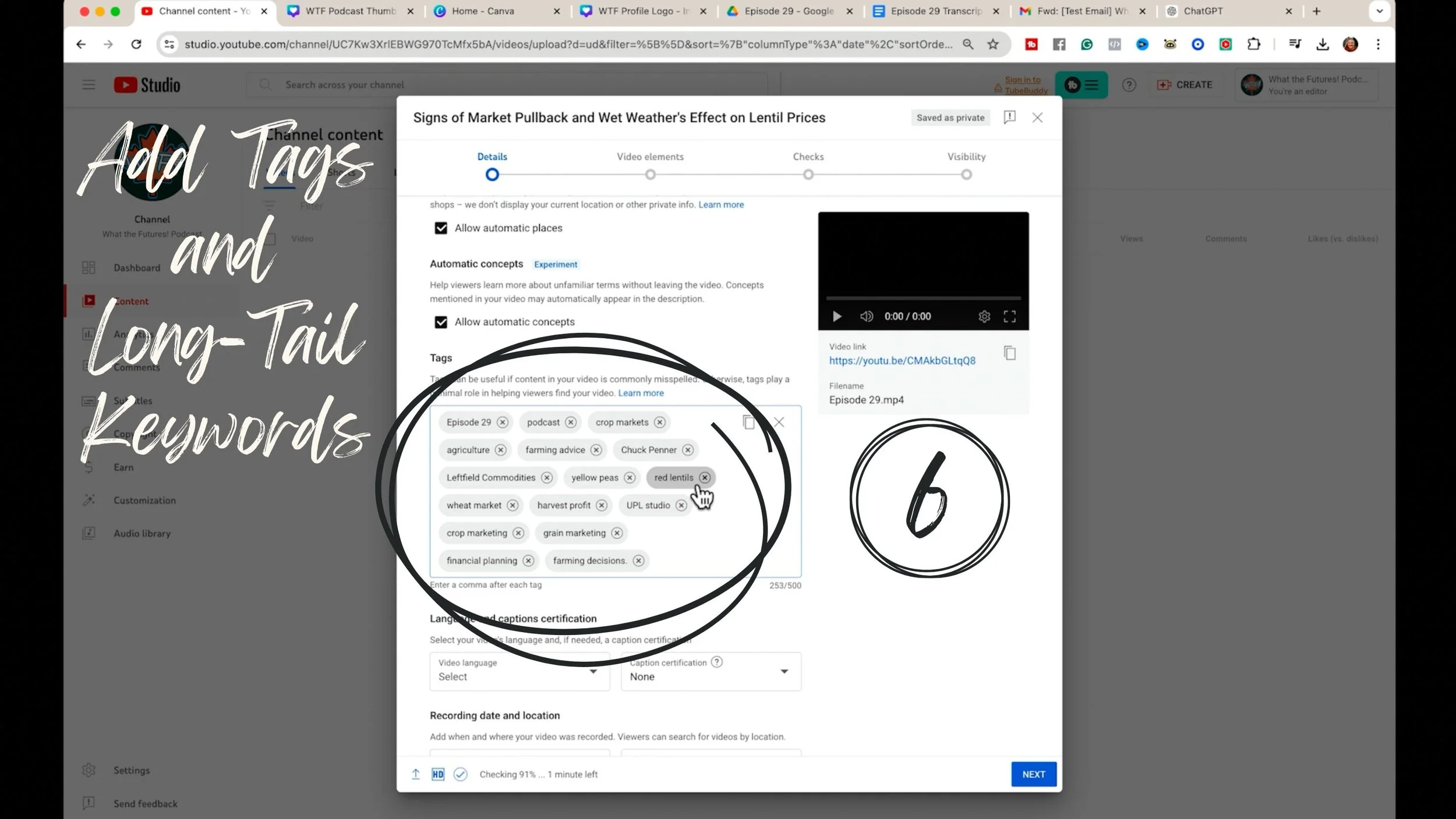Open the TubeBuddy menu button
The width and height of the screenshot is (1456, 819).
(x=1082, y=85)
